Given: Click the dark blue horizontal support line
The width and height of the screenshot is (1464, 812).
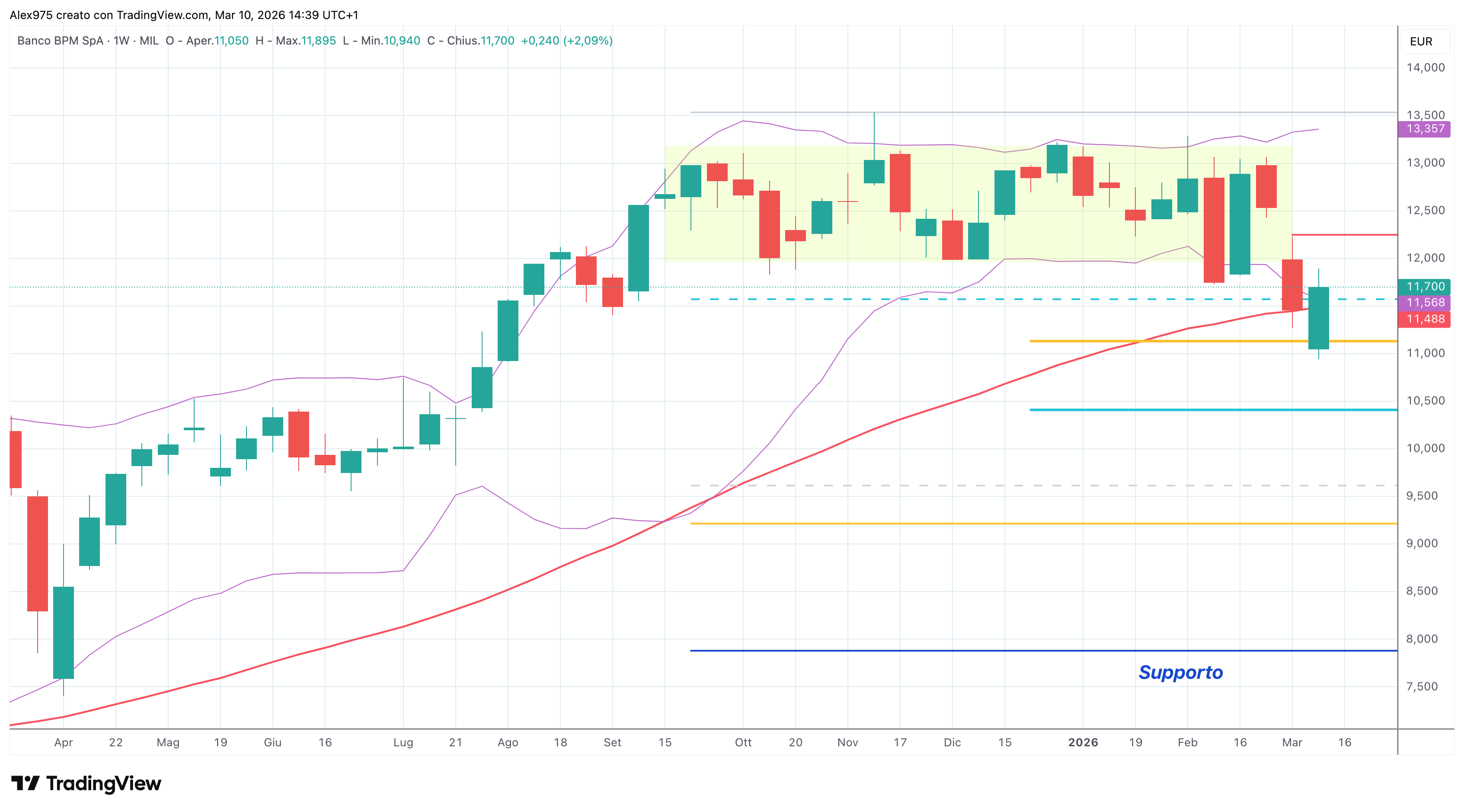Looking at the screenshot, I should click(1044, 651).
